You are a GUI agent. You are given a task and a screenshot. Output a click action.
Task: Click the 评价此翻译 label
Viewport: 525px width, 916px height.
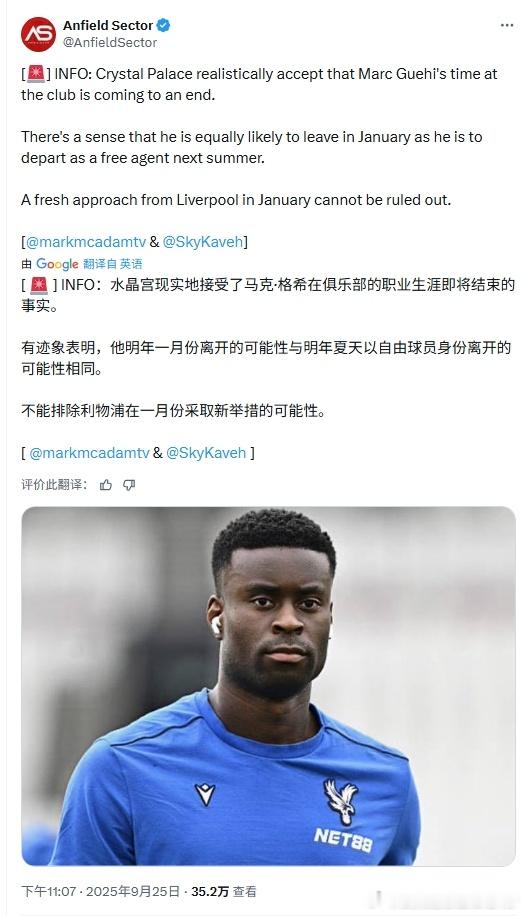coord(54,485)
